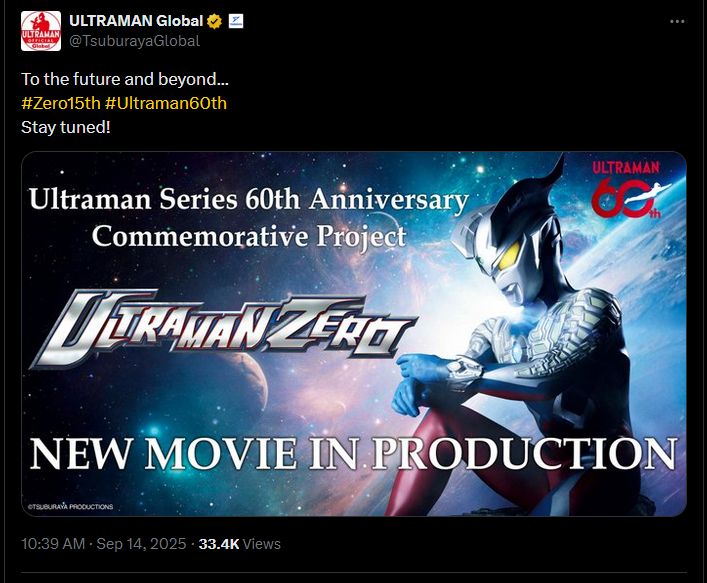Click the Ultraman Zero metallic title logo

point(223,329)
